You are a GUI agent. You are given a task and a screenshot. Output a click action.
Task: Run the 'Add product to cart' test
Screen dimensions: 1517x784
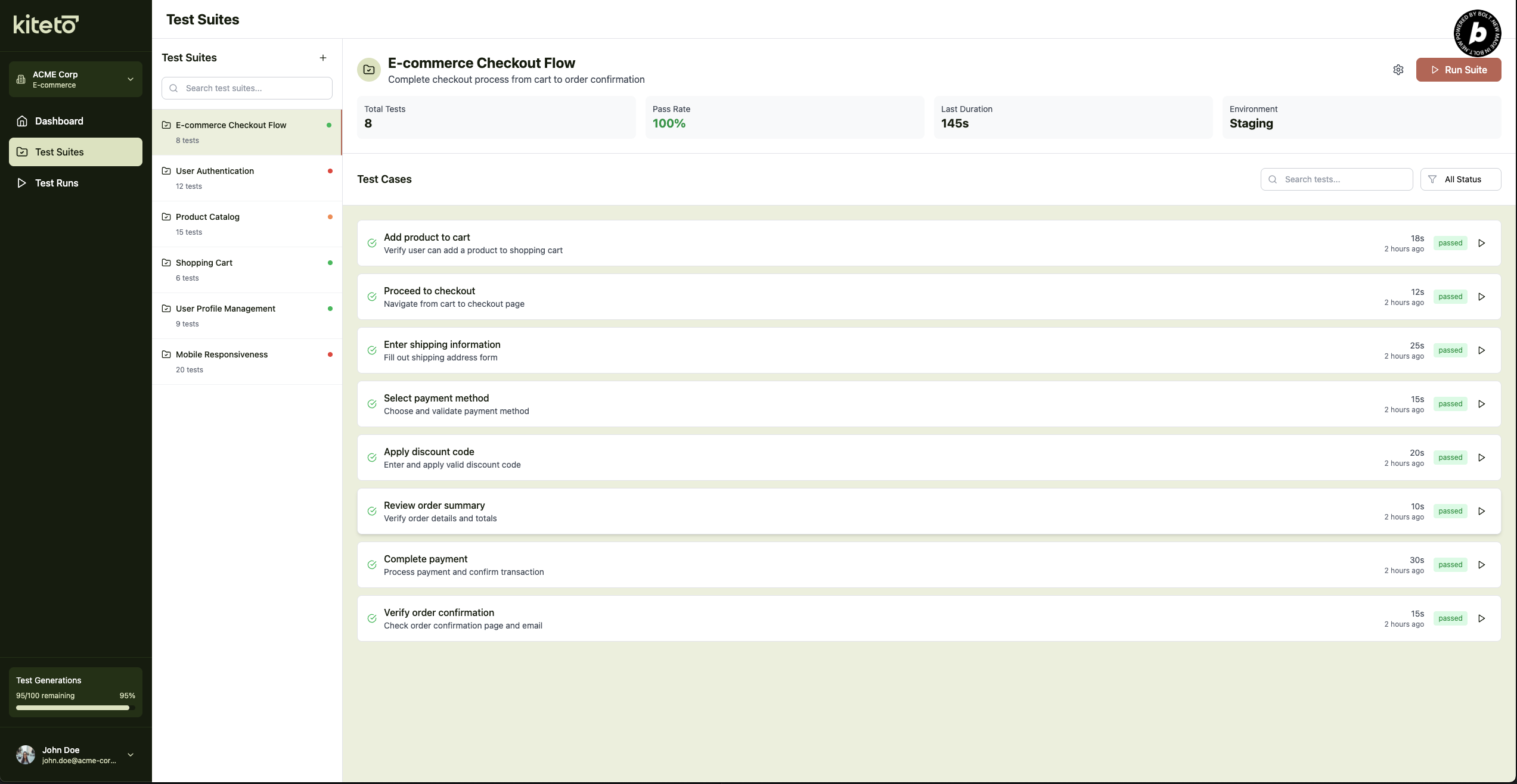(1481, 243)
